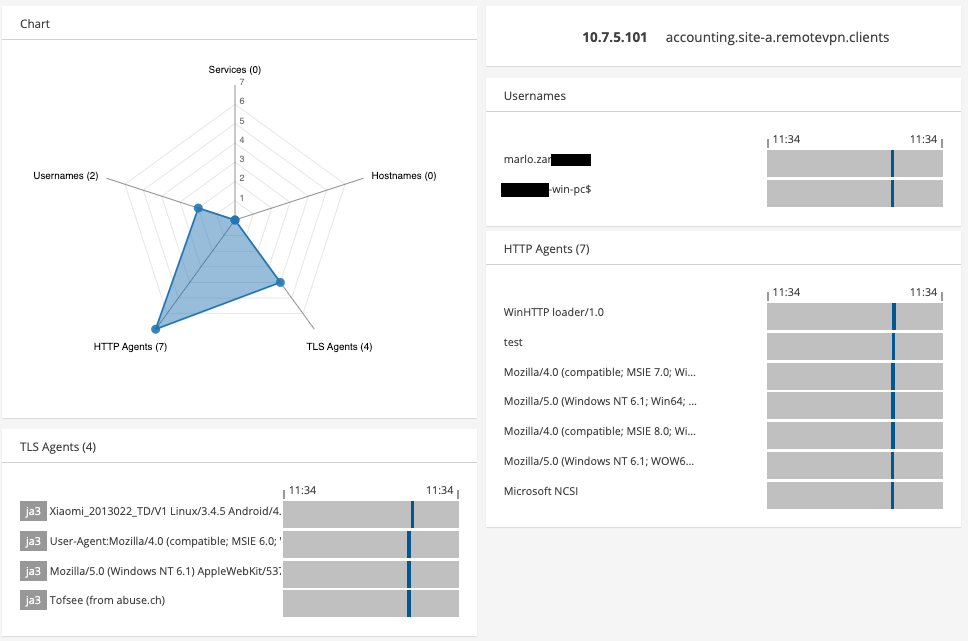Click the win-pc$ username timeline marker

892,193
